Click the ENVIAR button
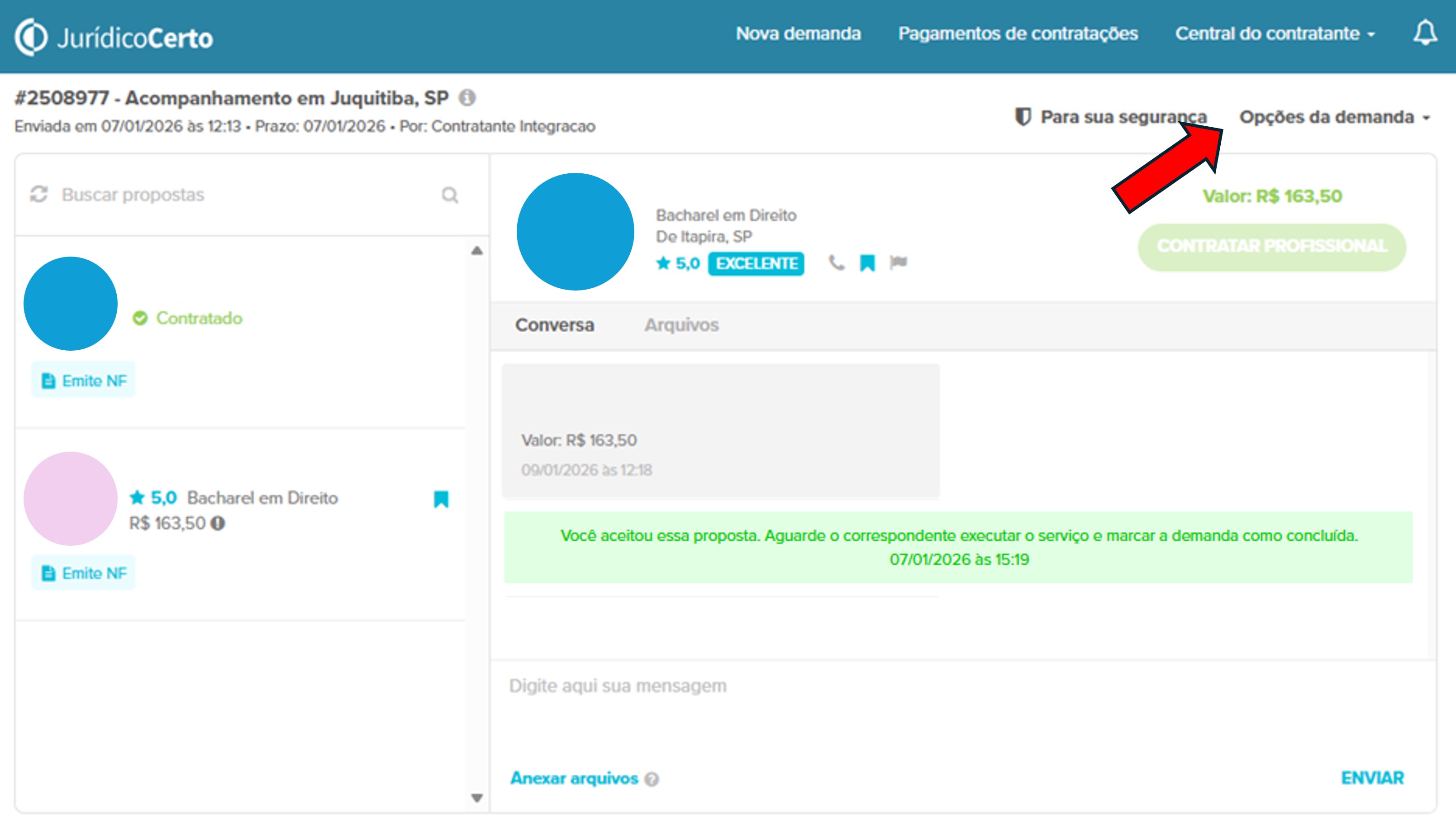 1372,778
